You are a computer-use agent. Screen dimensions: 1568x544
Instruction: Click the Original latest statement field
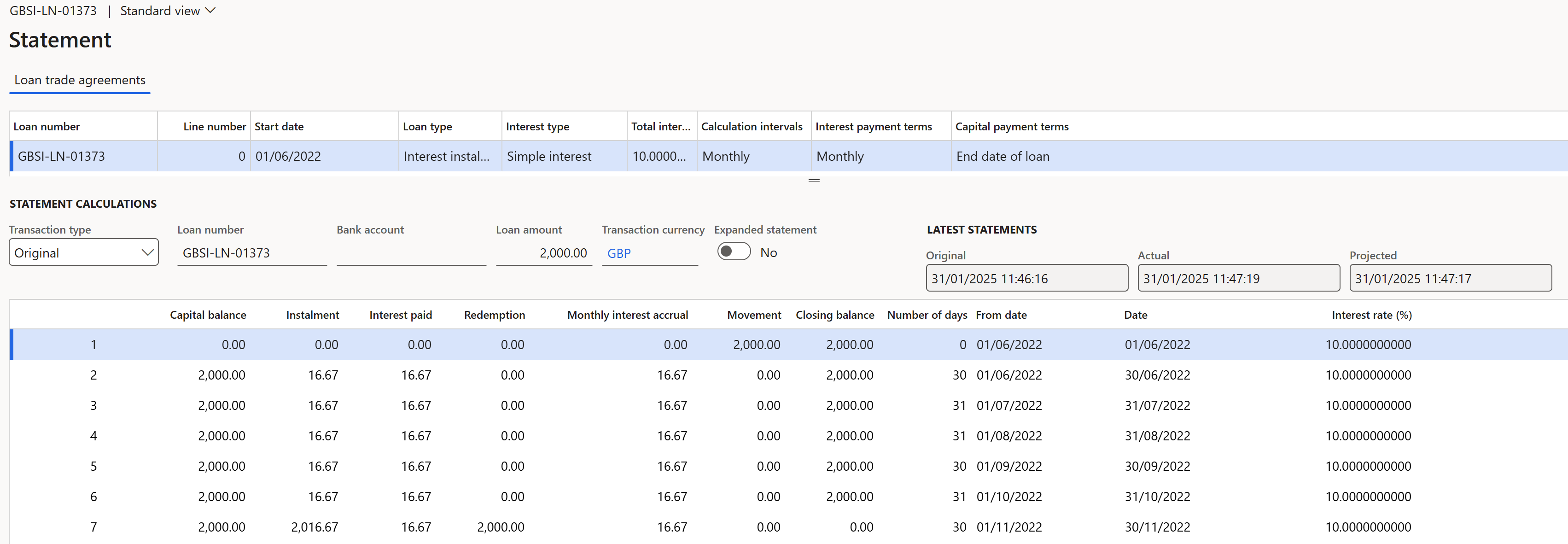click(x=1027, y=278)
